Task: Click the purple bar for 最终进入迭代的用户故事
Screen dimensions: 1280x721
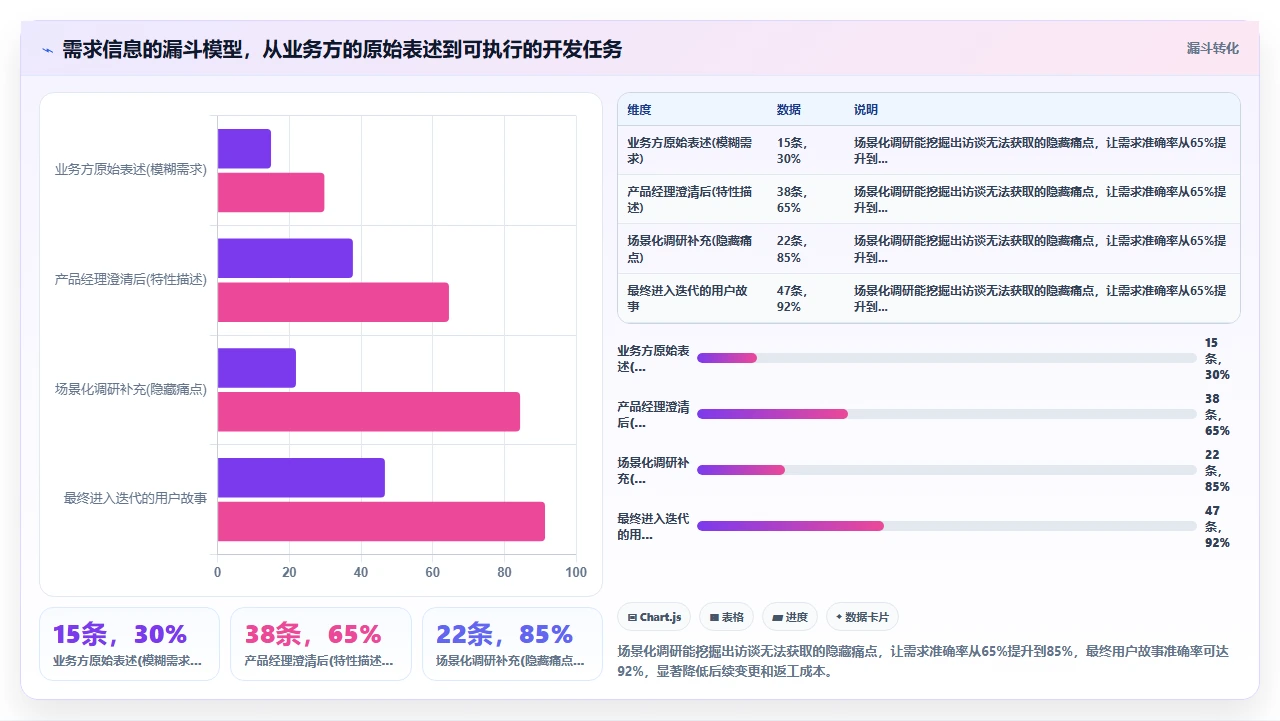Action: pos(301,478)
